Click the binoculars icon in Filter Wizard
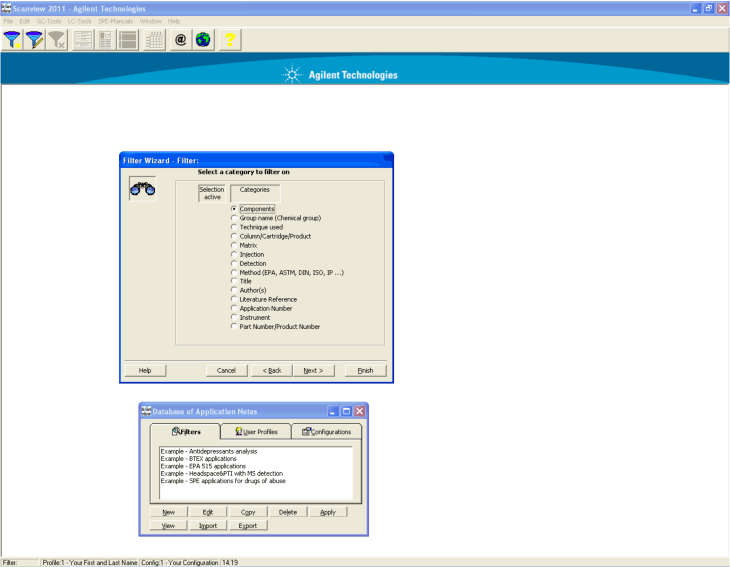Image resolution: width=730 pixels, height=567 pixels. point(143,189)
